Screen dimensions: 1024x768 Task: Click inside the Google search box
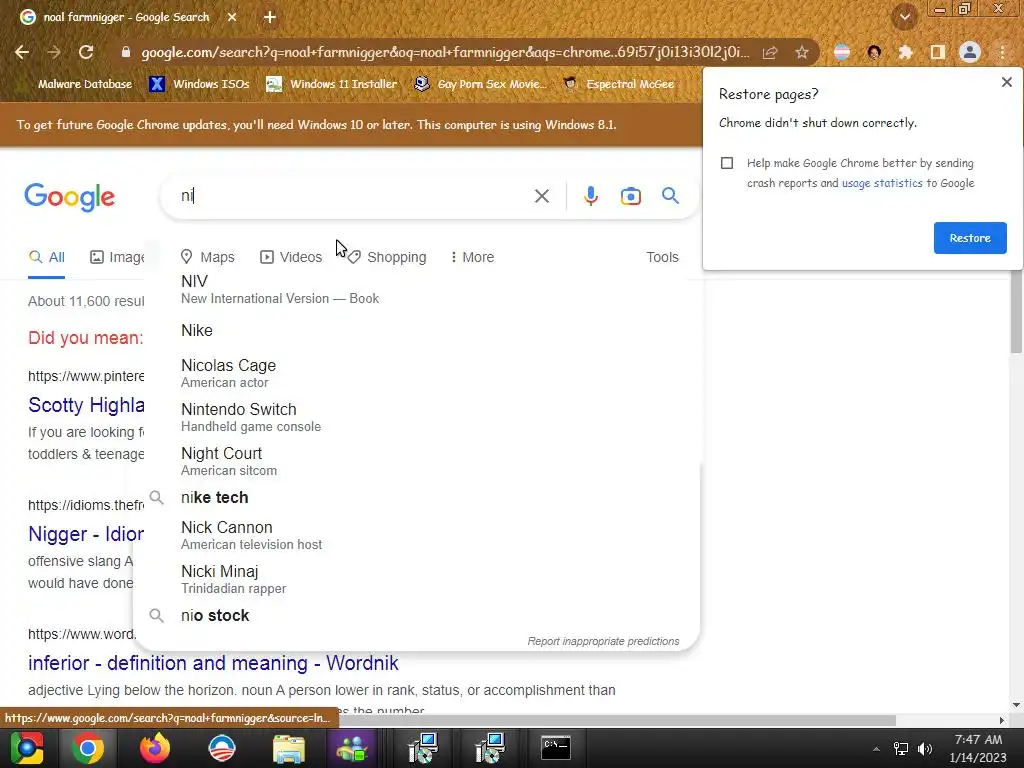coord(353,196)
